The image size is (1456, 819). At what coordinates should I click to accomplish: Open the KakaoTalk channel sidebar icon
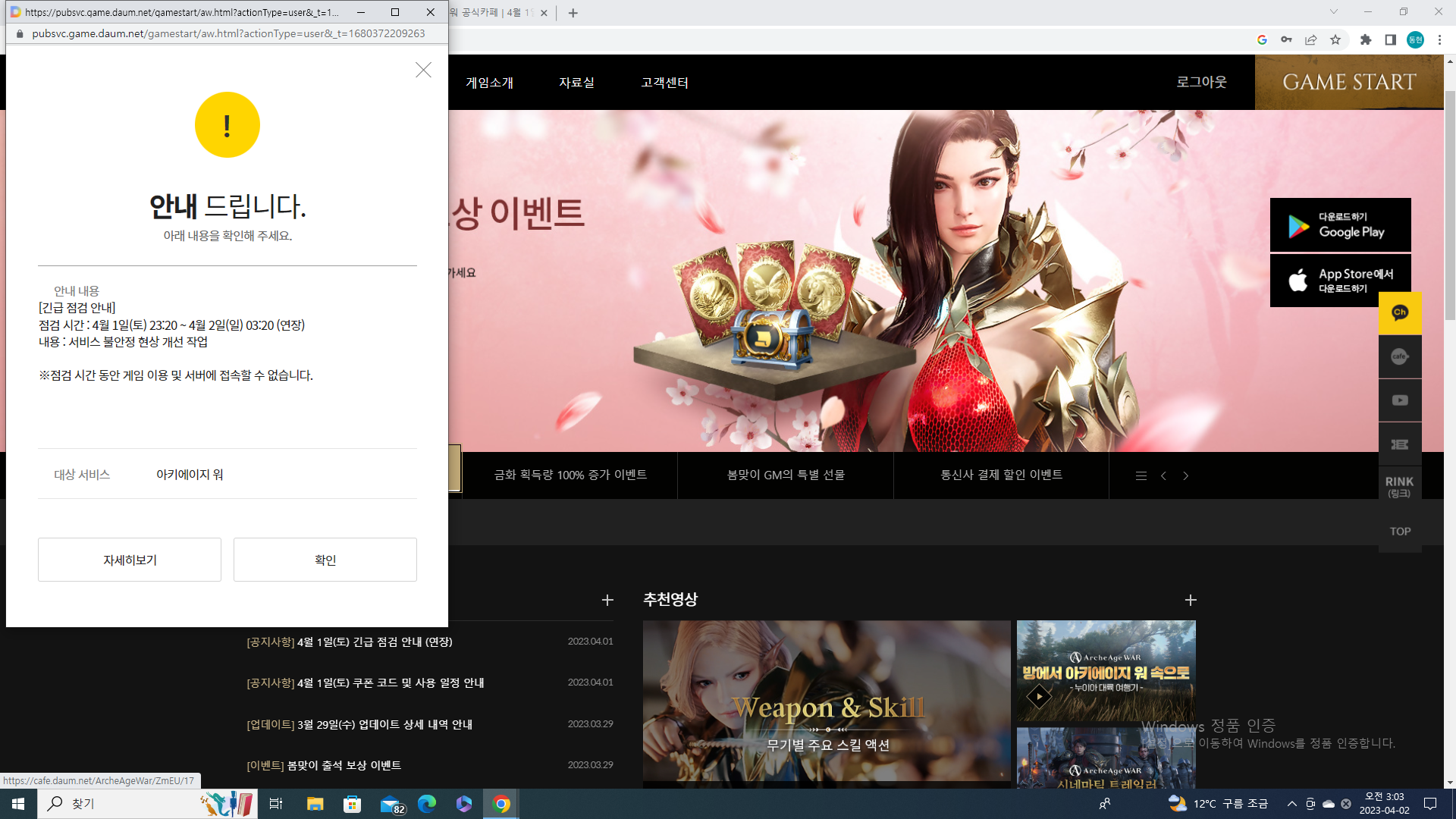coord(1400,313)
